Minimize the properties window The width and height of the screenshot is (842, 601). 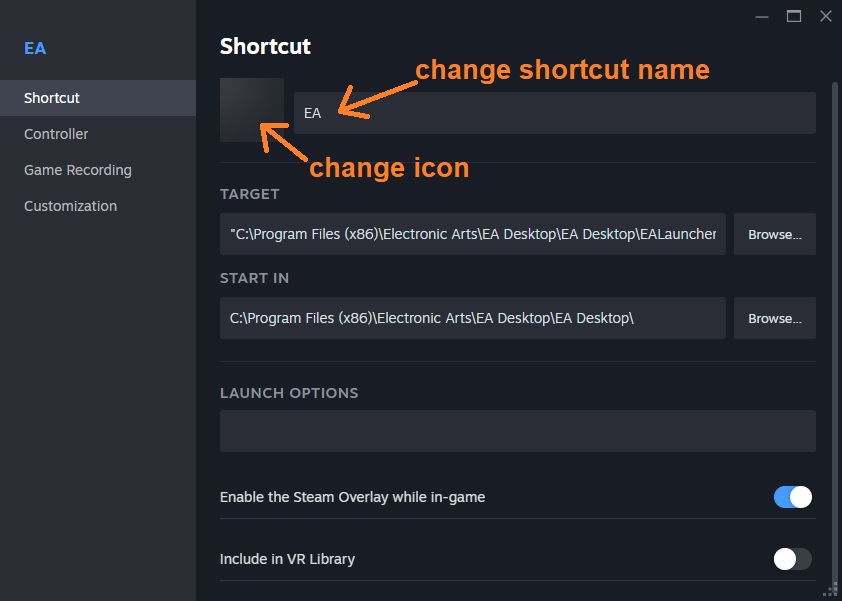[x=762, y=16]
